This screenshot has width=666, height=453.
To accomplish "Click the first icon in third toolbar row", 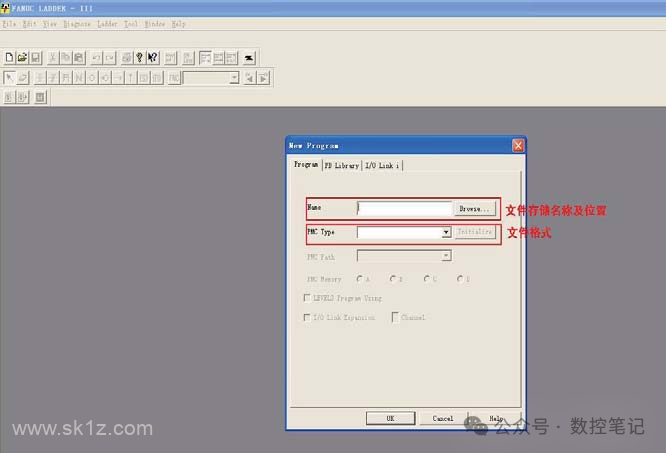I will pyautogui.click(x=9, y=97).
